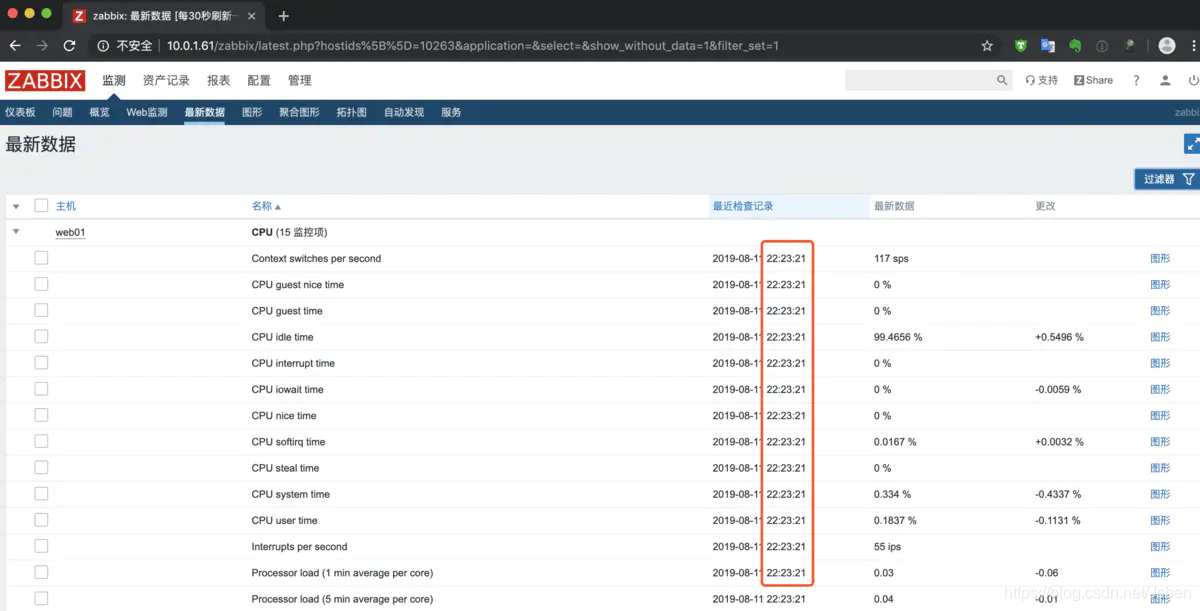Open the 报表 menu

[x=218, y=81]
